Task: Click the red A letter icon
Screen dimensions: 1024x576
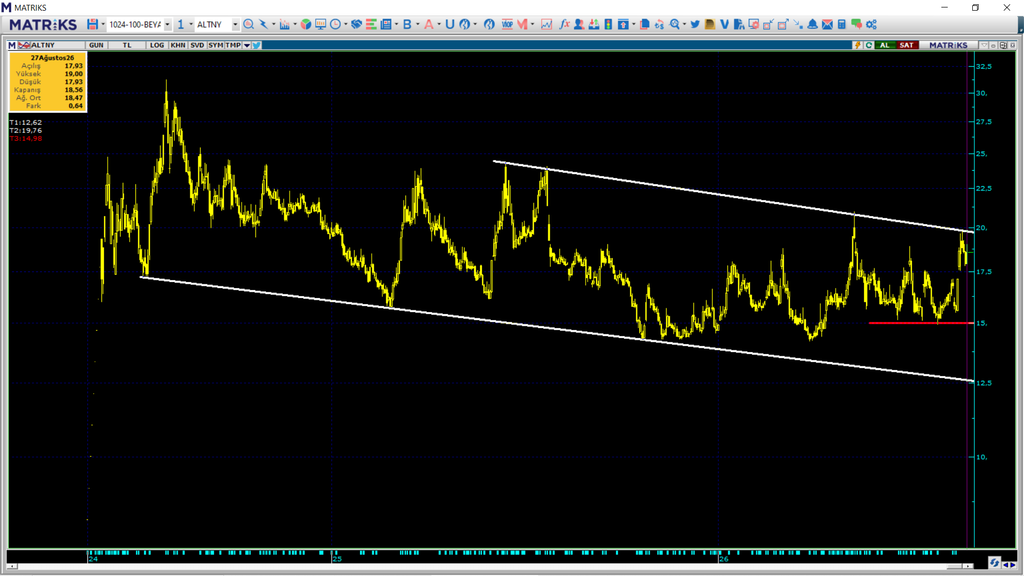Action: tap(428, 24)
